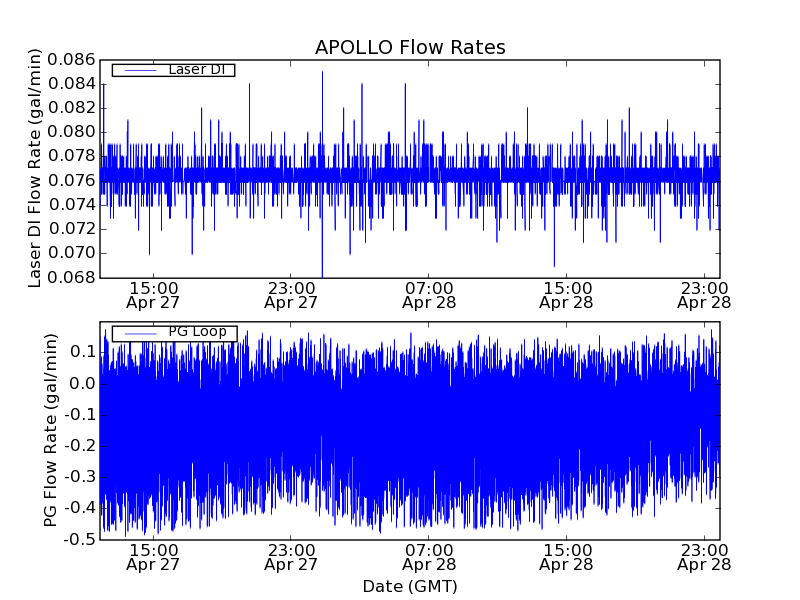Click the -0.2 tick on PG flow axis
Screen dimensions: 800x600
pos(80,446)
